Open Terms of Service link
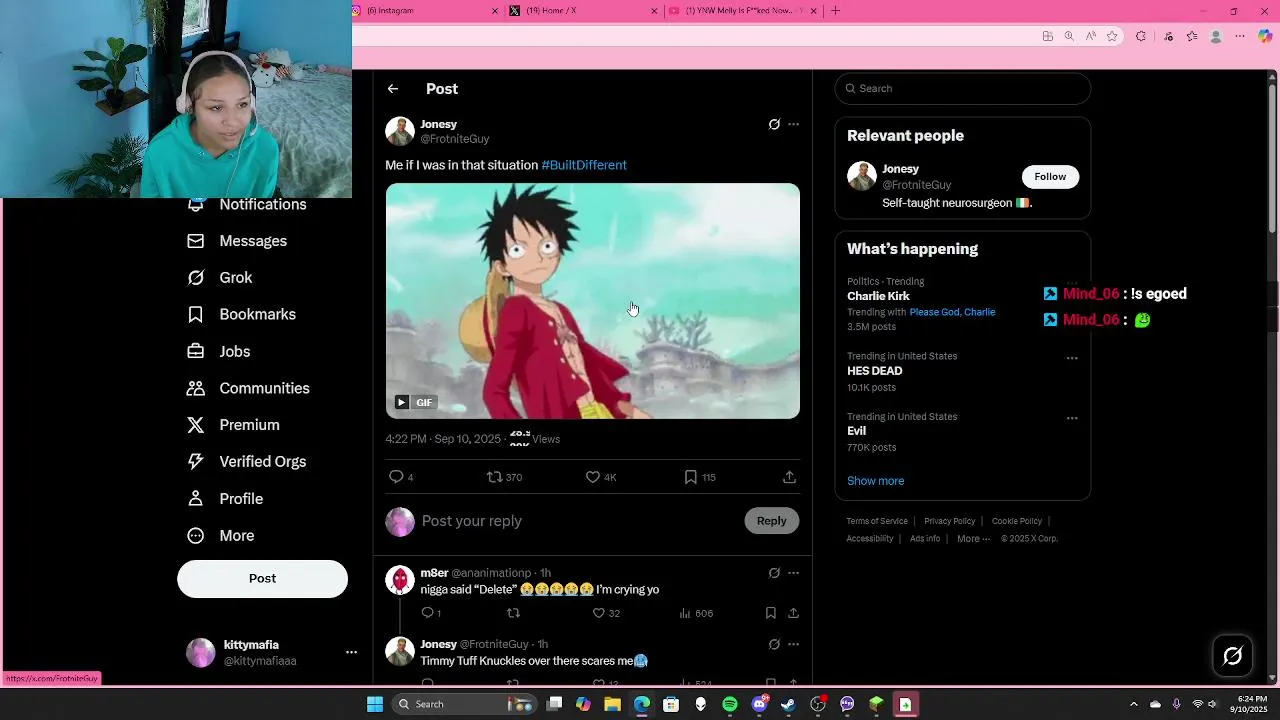The width and height of the screenshot is (1280, 720). pyautogui.click(x=877, y=521)
